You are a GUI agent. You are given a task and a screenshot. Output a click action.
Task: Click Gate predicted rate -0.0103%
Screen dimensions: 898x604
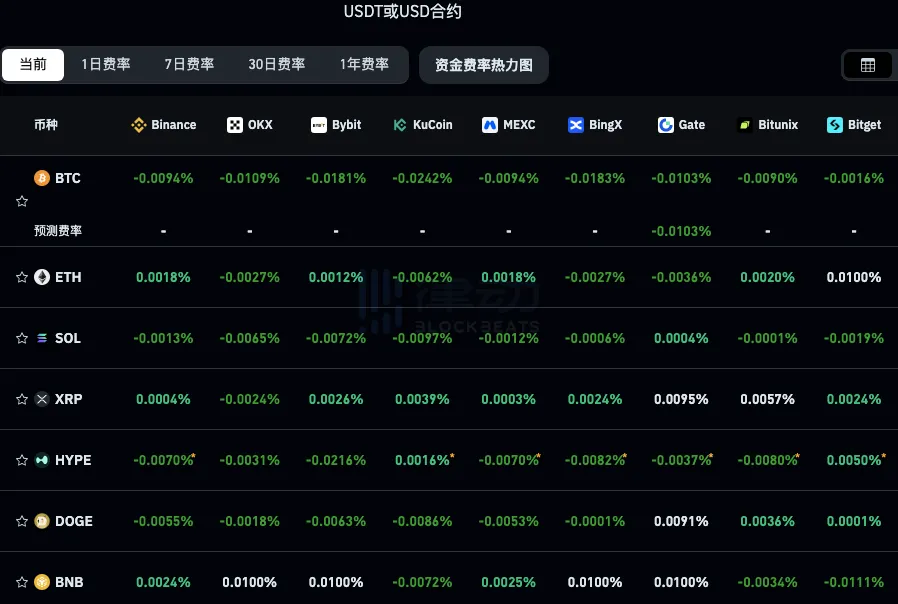point(681,231)
